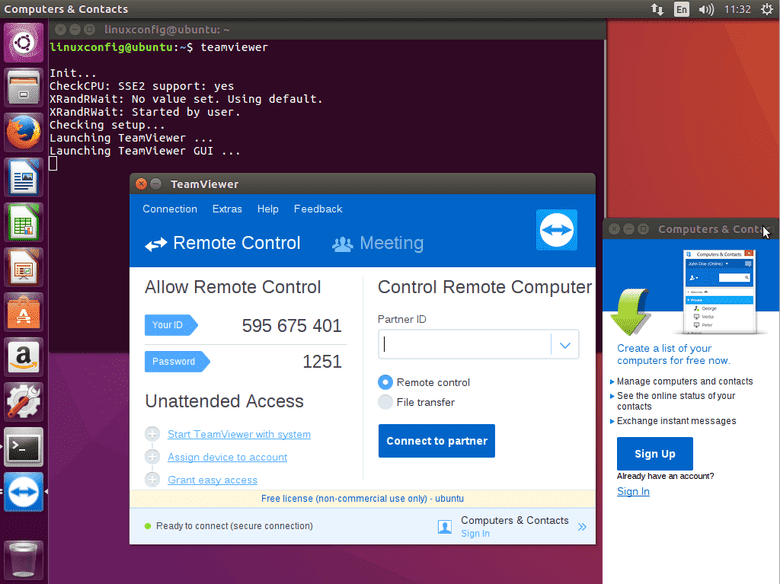
Task: Open the Trash in launcher
Action: [x=23, y=561]
